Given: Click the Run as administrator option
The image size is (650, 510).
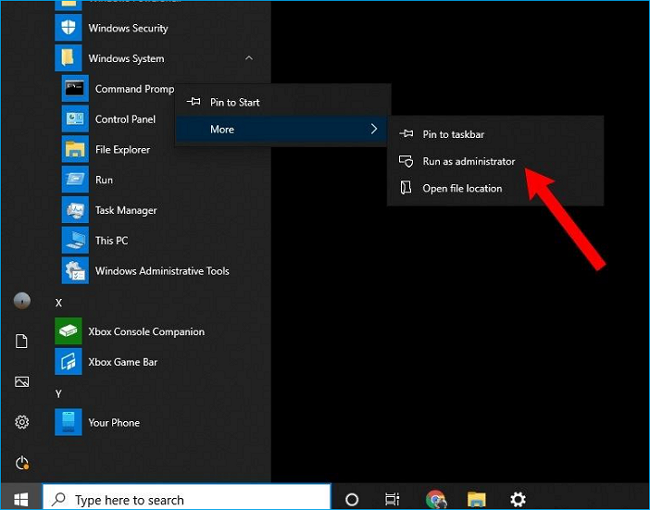Looking at the screenshot, I should pos(468,161).
